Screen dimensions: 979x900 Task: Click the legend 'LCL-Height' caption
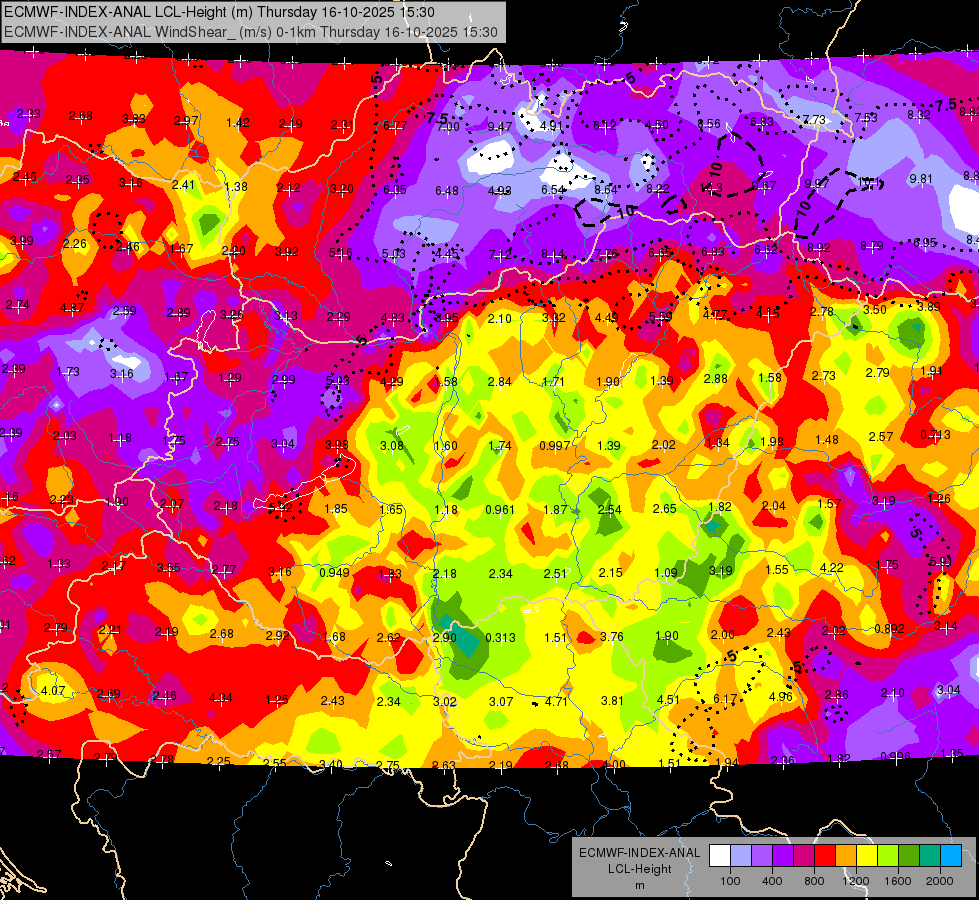click(x=639, y=869)
